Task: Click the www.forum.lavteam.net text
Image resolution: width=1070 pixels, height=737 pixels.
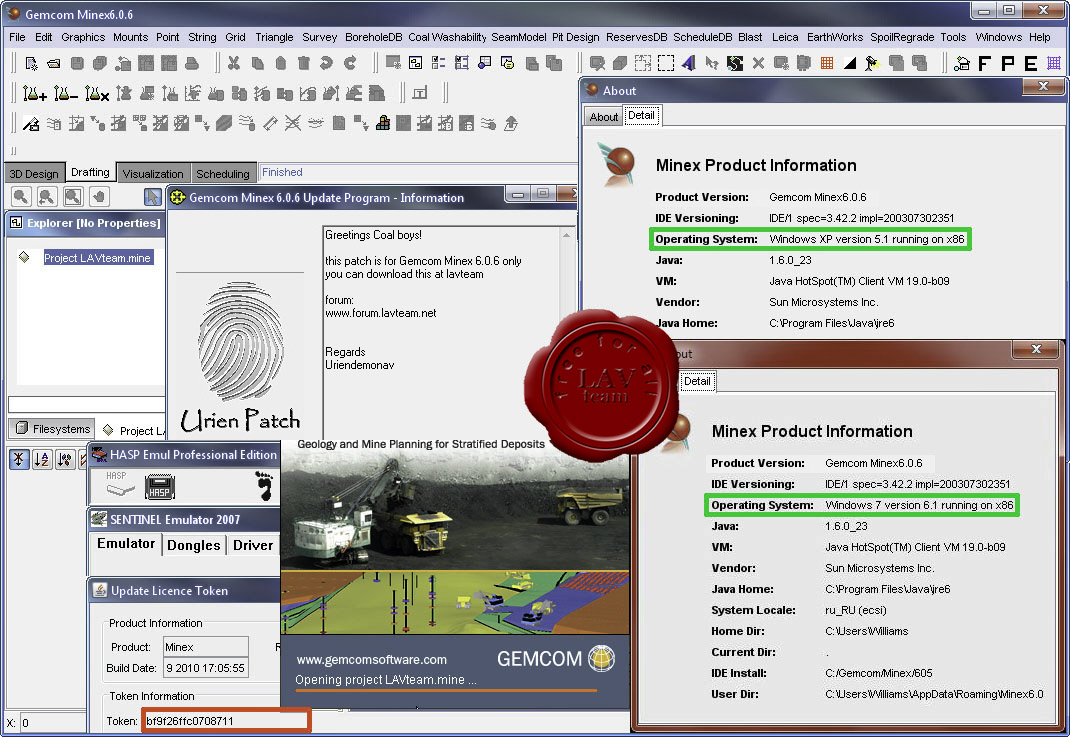Action: click(x=381, y=313)
